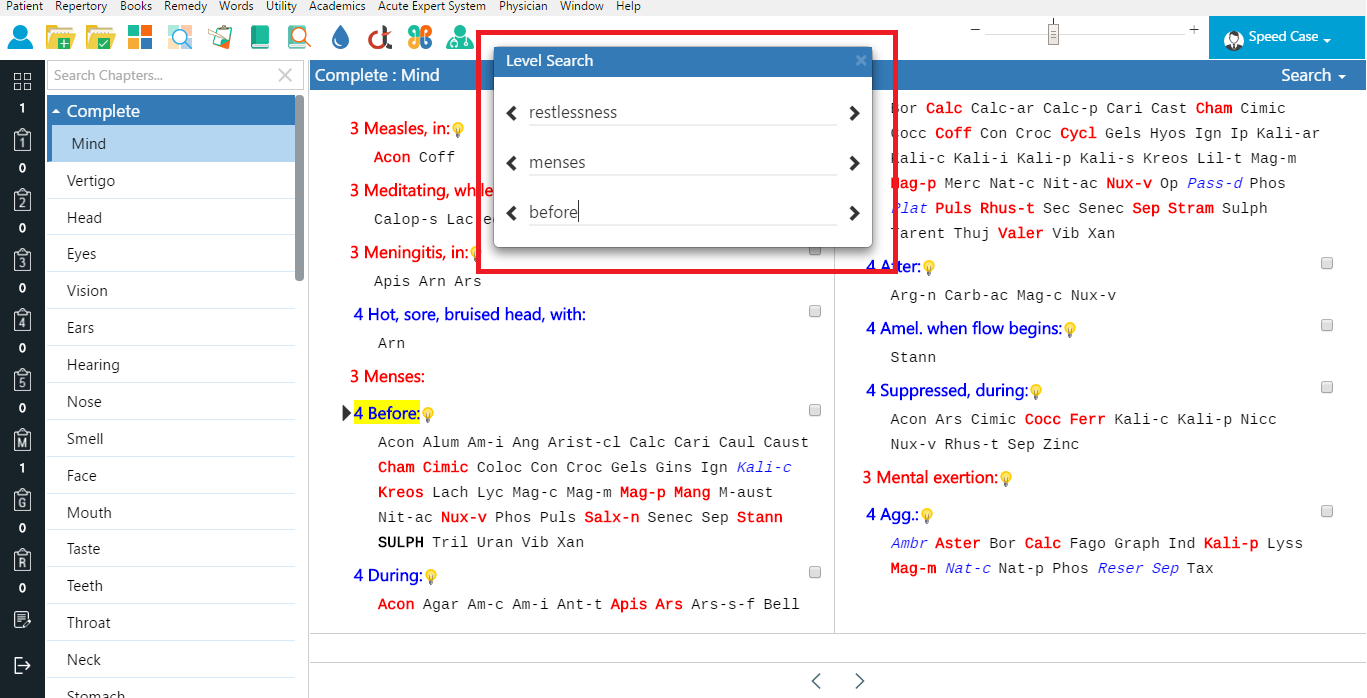Clear the Search Chapters field with X
This screenshot has height=698, width=1367.
pos(285,75)
